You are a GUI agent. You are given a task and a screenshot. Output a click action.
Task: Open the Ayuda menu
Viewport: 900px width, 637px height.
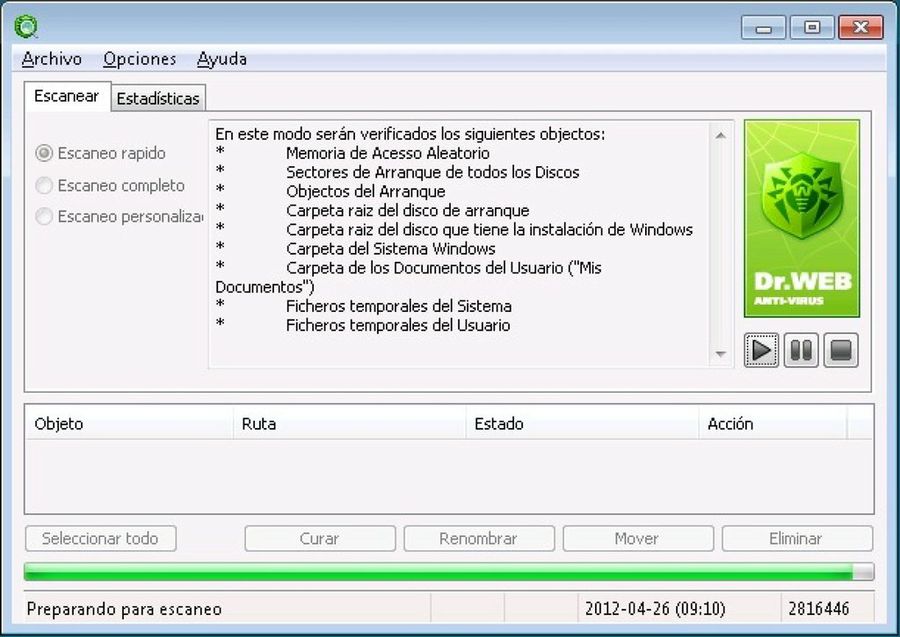click(x=222, y=59)
